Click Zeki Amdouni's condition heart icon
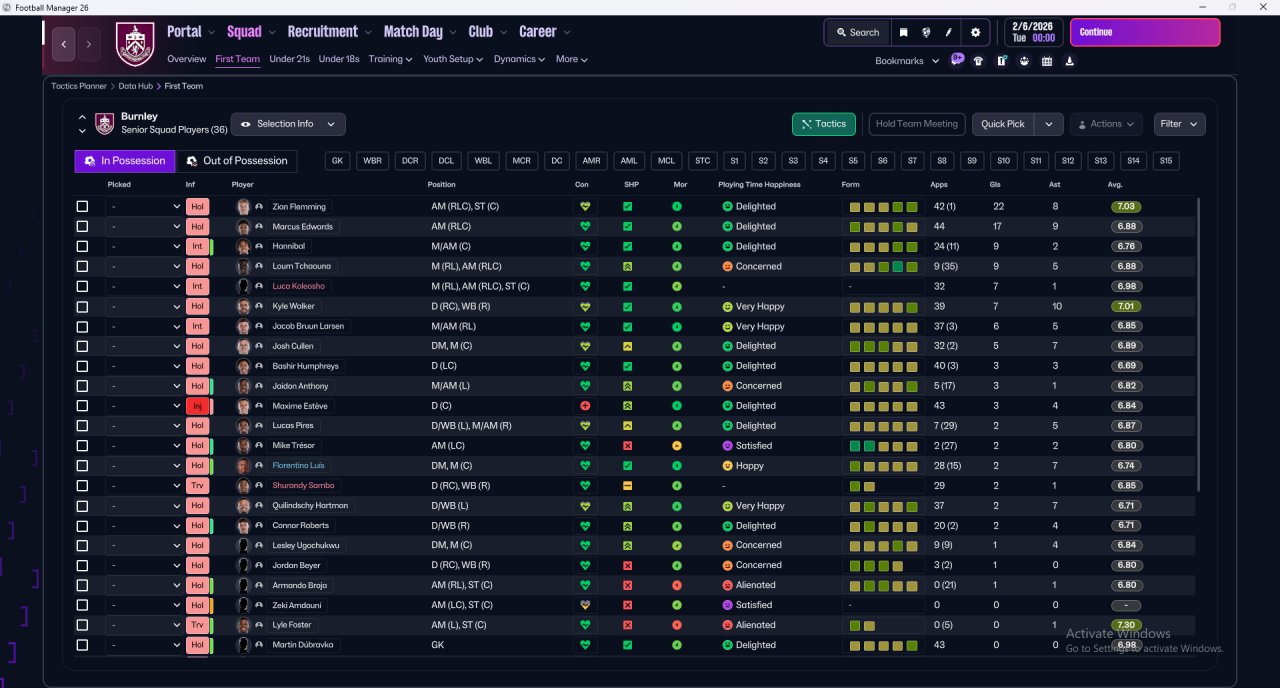Screen dimensions: 1280x688 pyautogui.click(x=585, y=605)
